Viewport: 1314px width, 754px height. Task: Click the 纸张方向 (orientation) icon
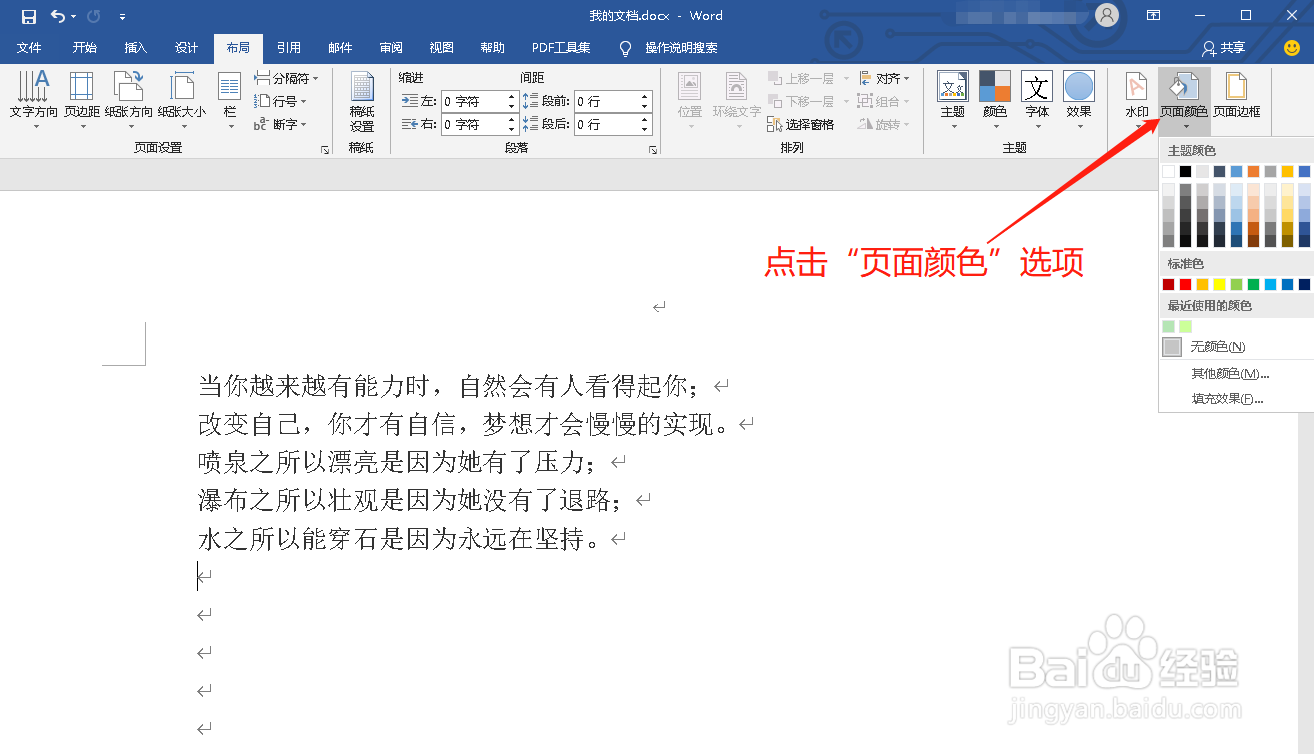130,95
